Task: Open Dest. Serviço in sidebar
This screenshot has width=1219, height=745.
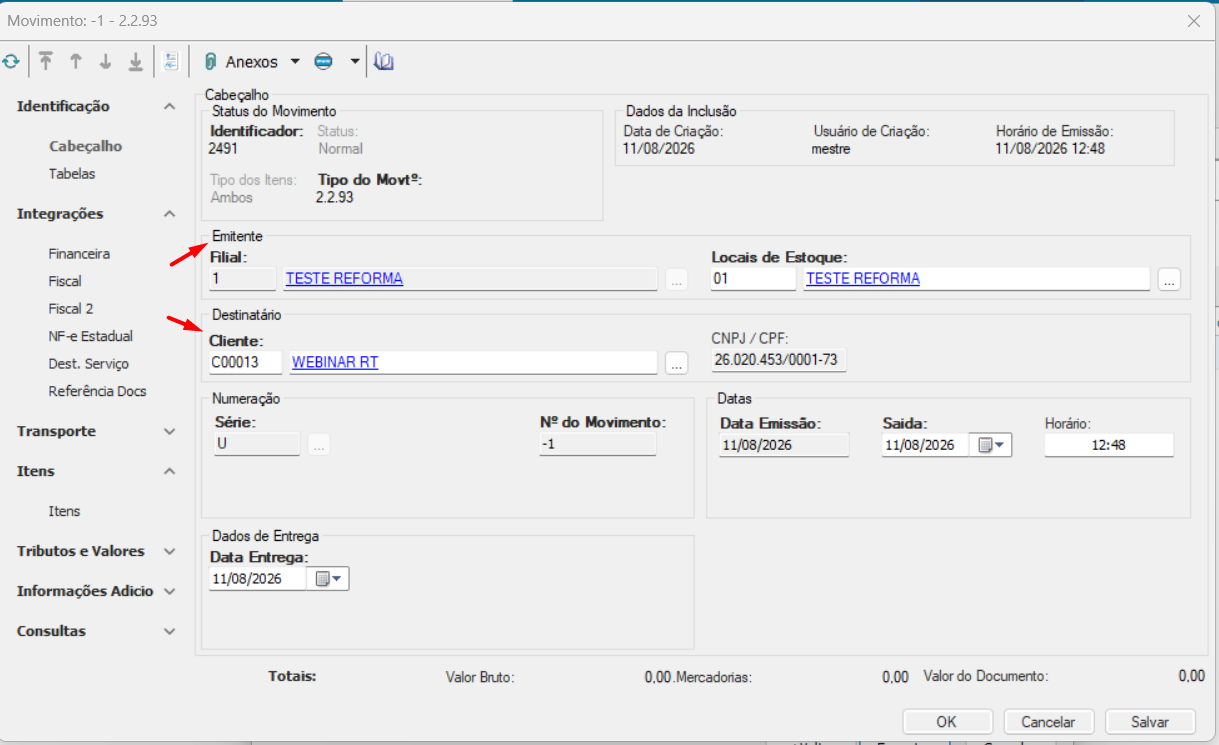Action: click(x=88, y=364)
